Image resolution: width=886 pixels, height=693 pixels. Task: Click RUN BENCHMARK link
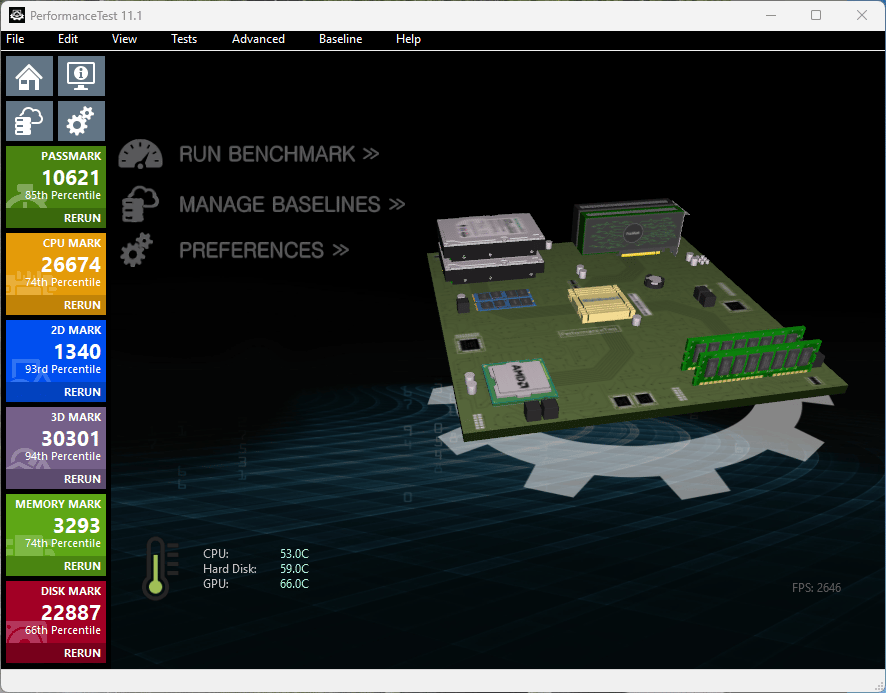(279, 154)
